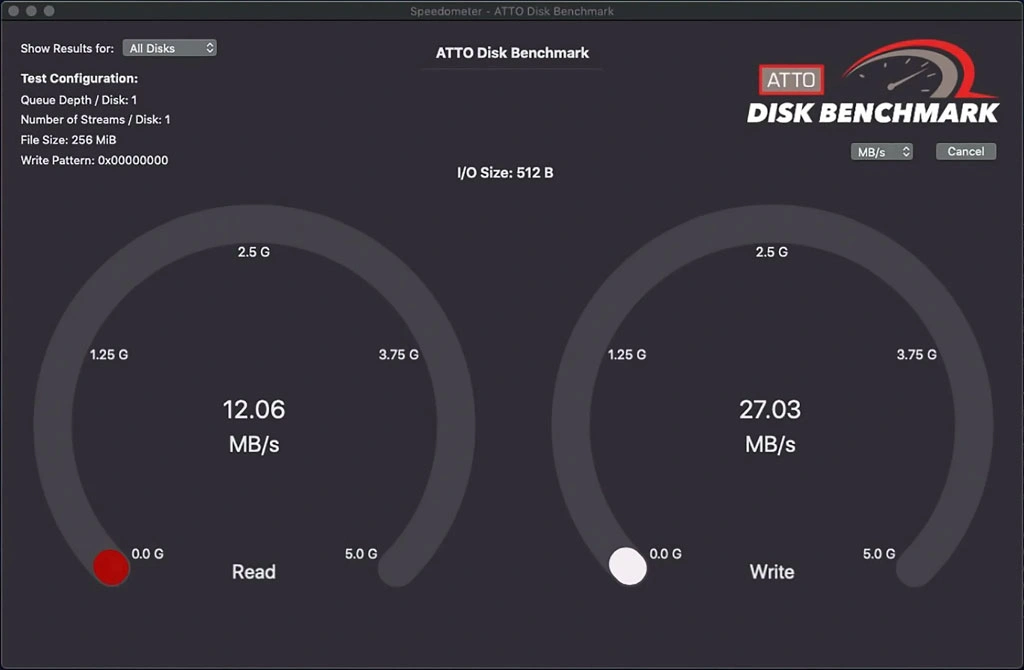Open the MB/s units dropdown

(x=881, y=151)
